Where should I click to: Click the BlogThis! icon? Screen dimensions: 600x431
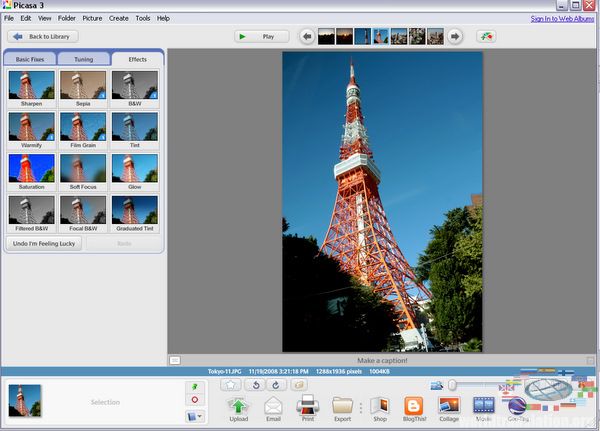tap(413, 405)
